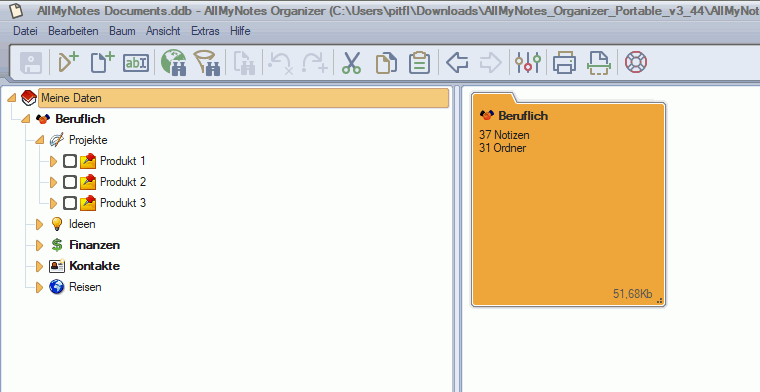
Task: Expand the Kontakte folder
Action: click(39, 266)
